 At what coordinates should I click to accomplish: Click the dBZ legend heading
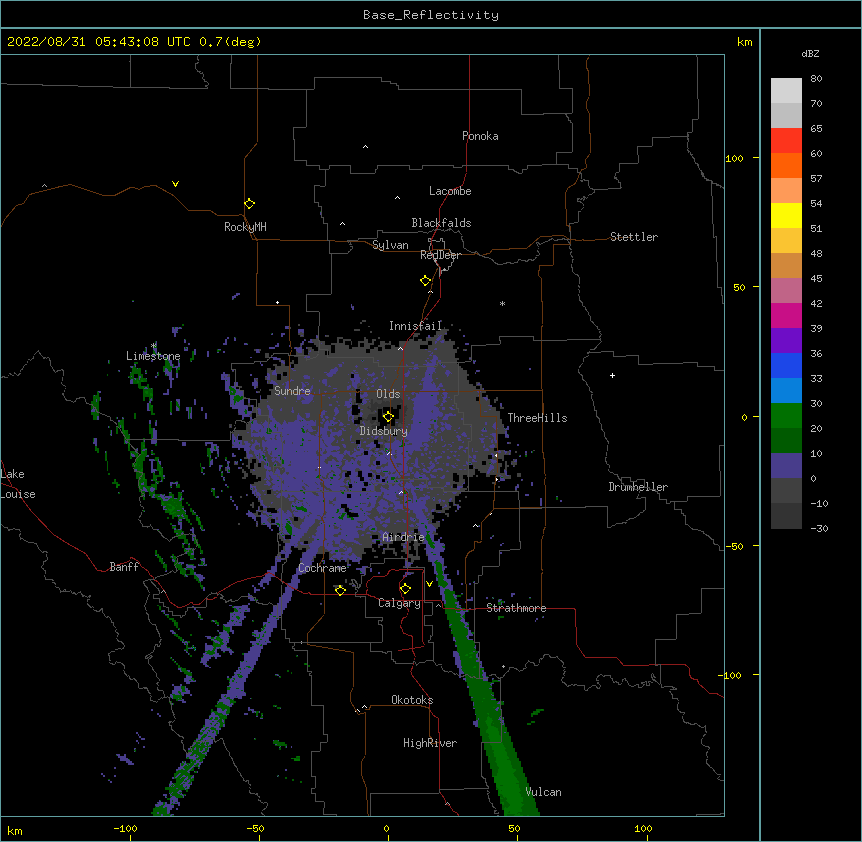coord(810,54)
